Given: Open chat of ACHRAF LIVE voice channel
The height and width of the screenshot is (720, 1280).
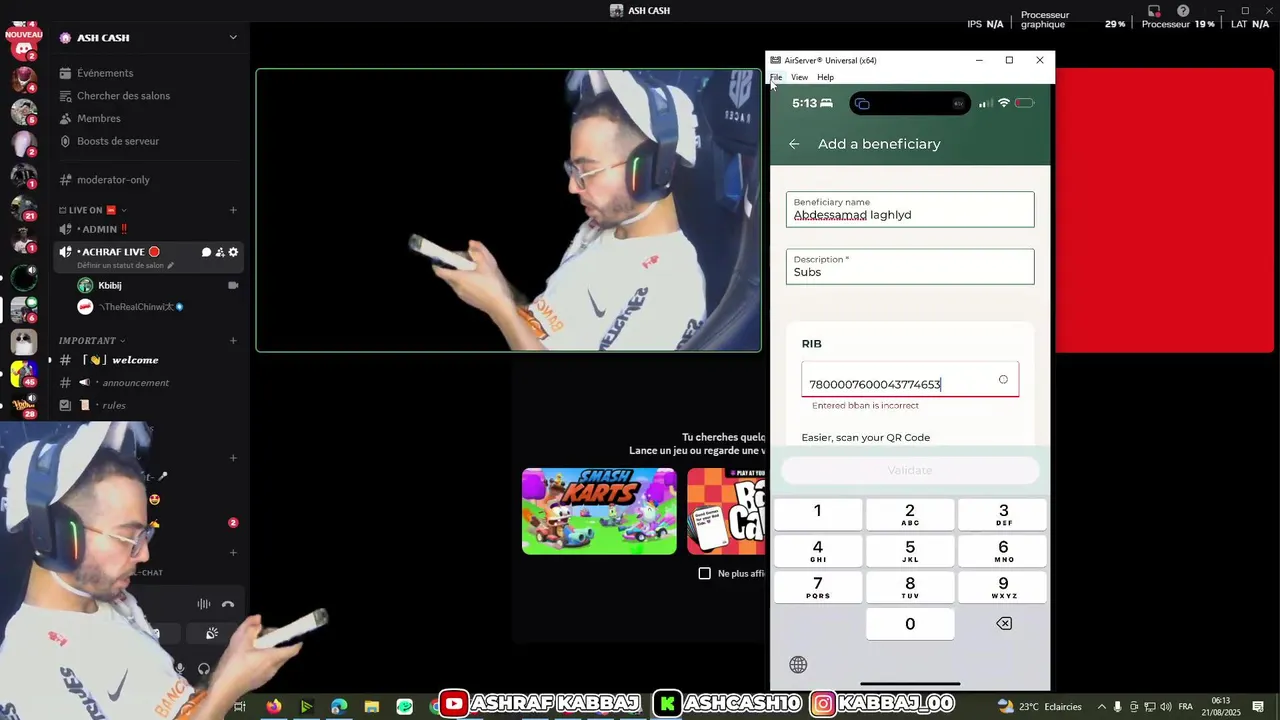Looking at the screenshot, I should pos(206,252).
